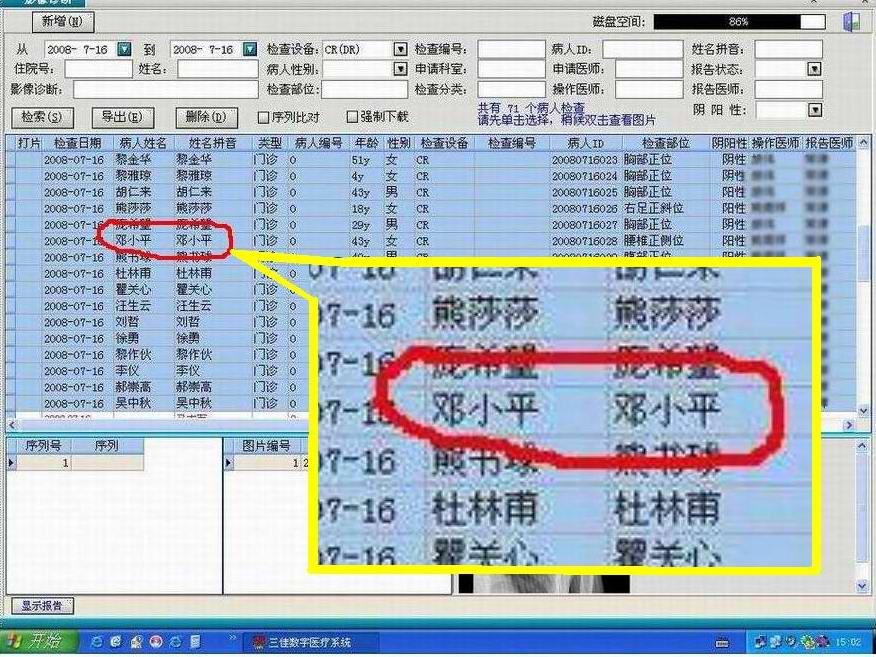Click the 检索(S) search button

click(41, 117)
